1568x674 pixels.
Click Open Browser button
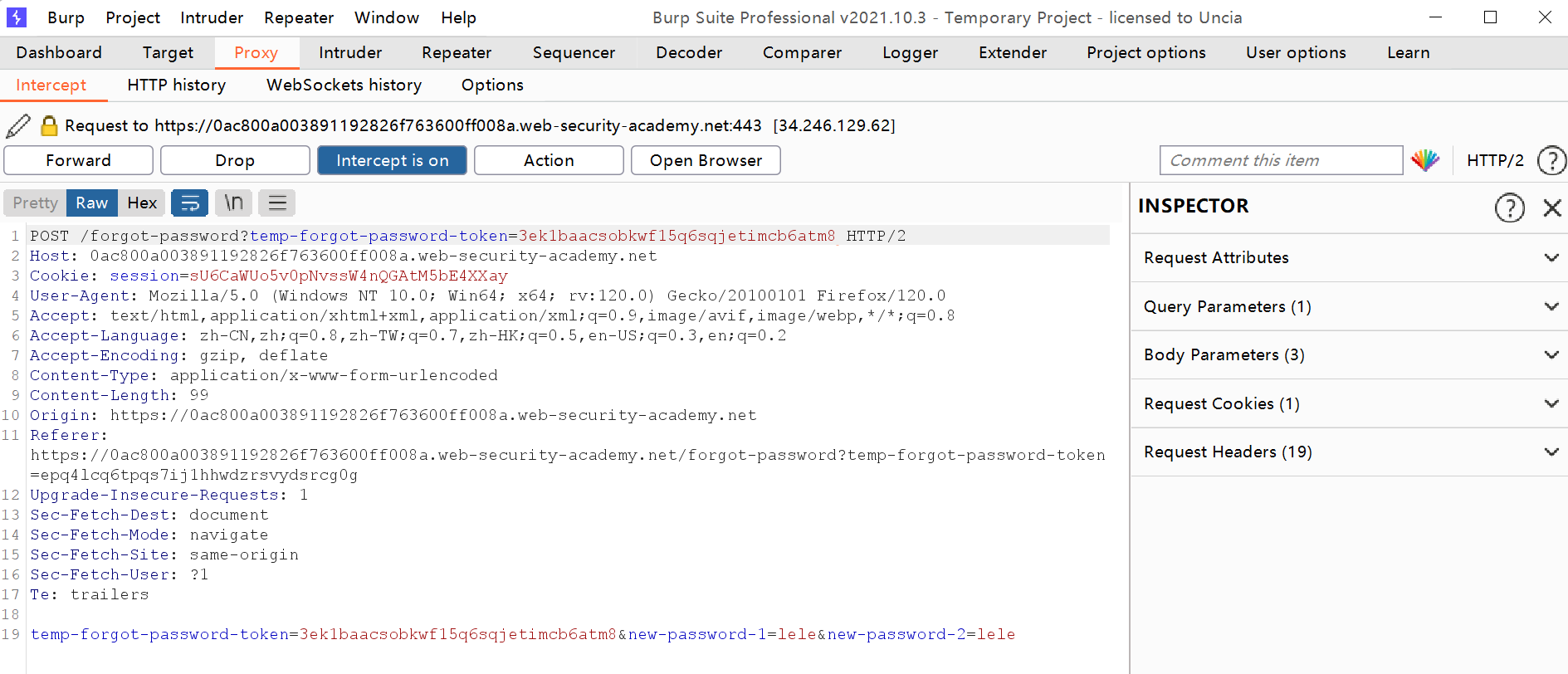point(706,160)
